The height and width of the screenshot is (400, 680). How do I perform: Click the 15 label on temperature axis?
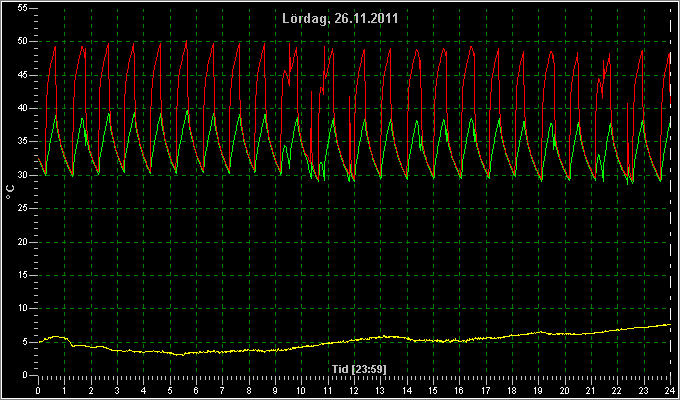[x=23, y=275]
